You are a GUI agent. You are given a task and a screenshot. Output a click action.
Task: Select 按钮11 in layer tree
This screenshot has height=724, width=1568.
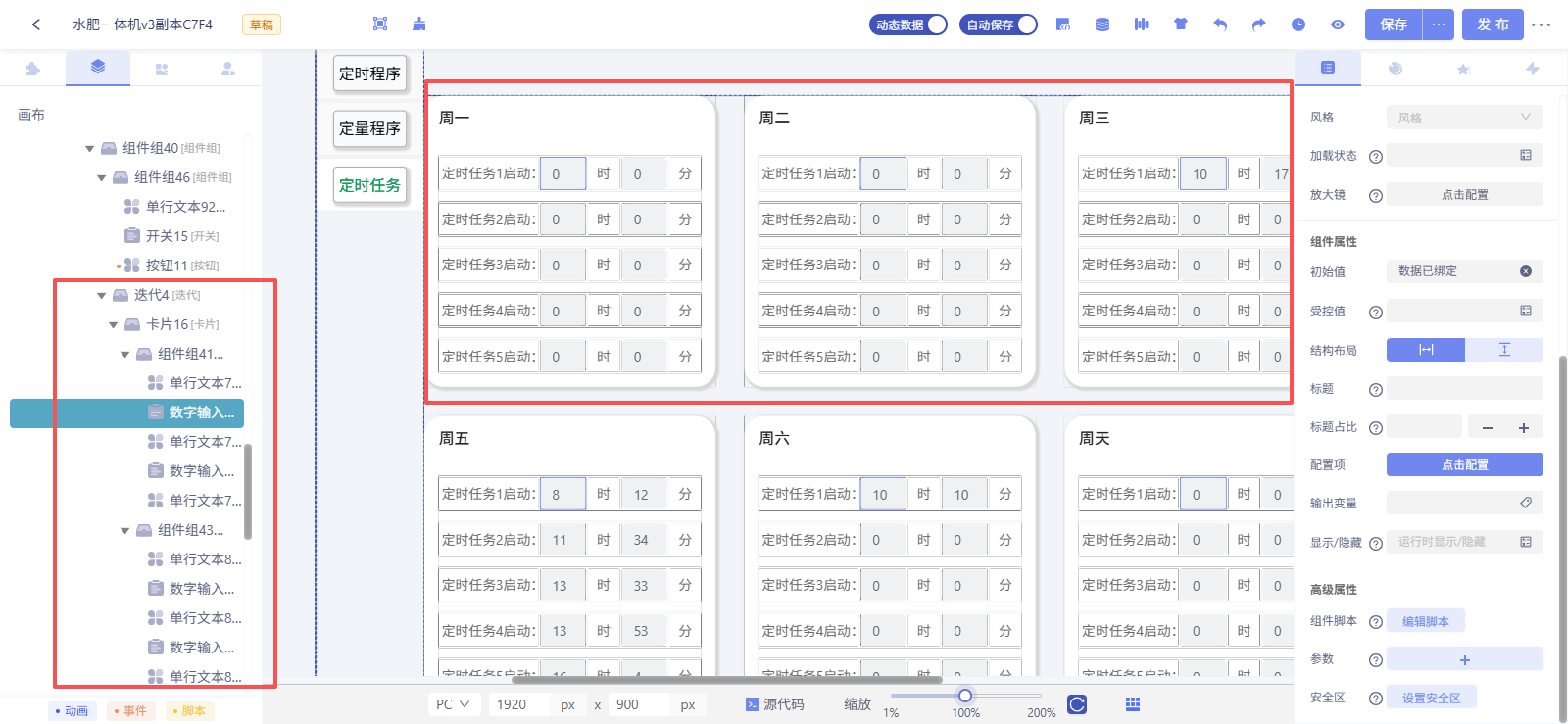point(172,265)
